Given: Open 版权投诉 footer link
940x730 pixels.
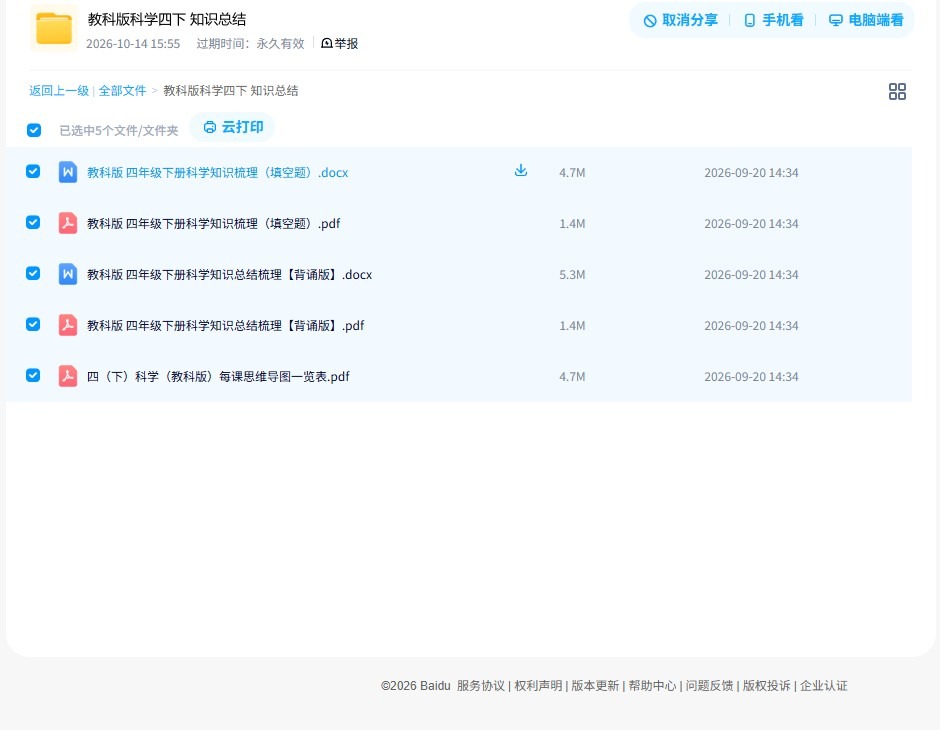Looking at the screenshot, I should (x=767, y=686).
